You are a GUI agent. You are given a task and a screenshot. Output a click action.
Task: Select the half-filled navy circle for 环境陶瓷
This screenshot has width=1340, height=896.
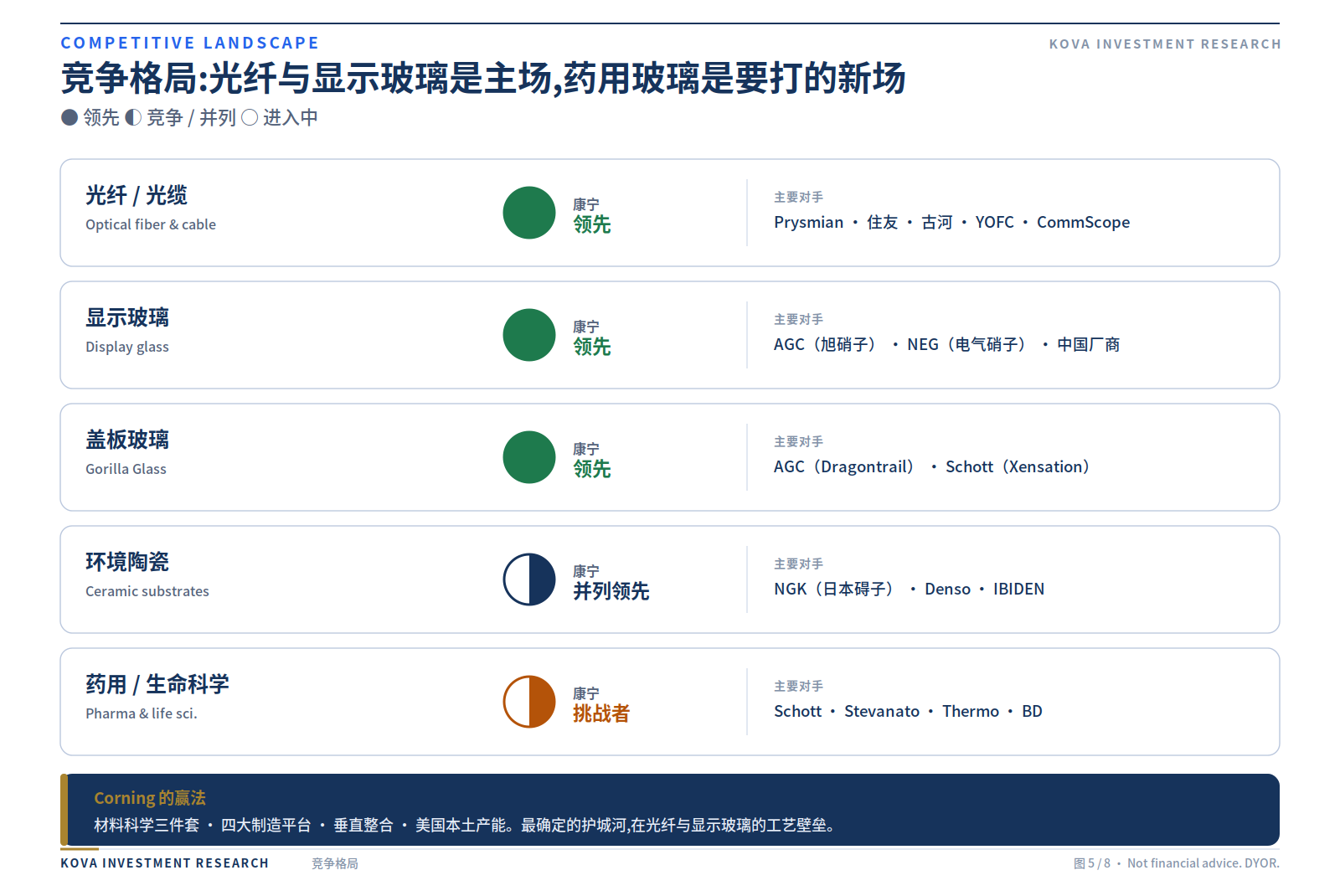(x=529, y=579)
